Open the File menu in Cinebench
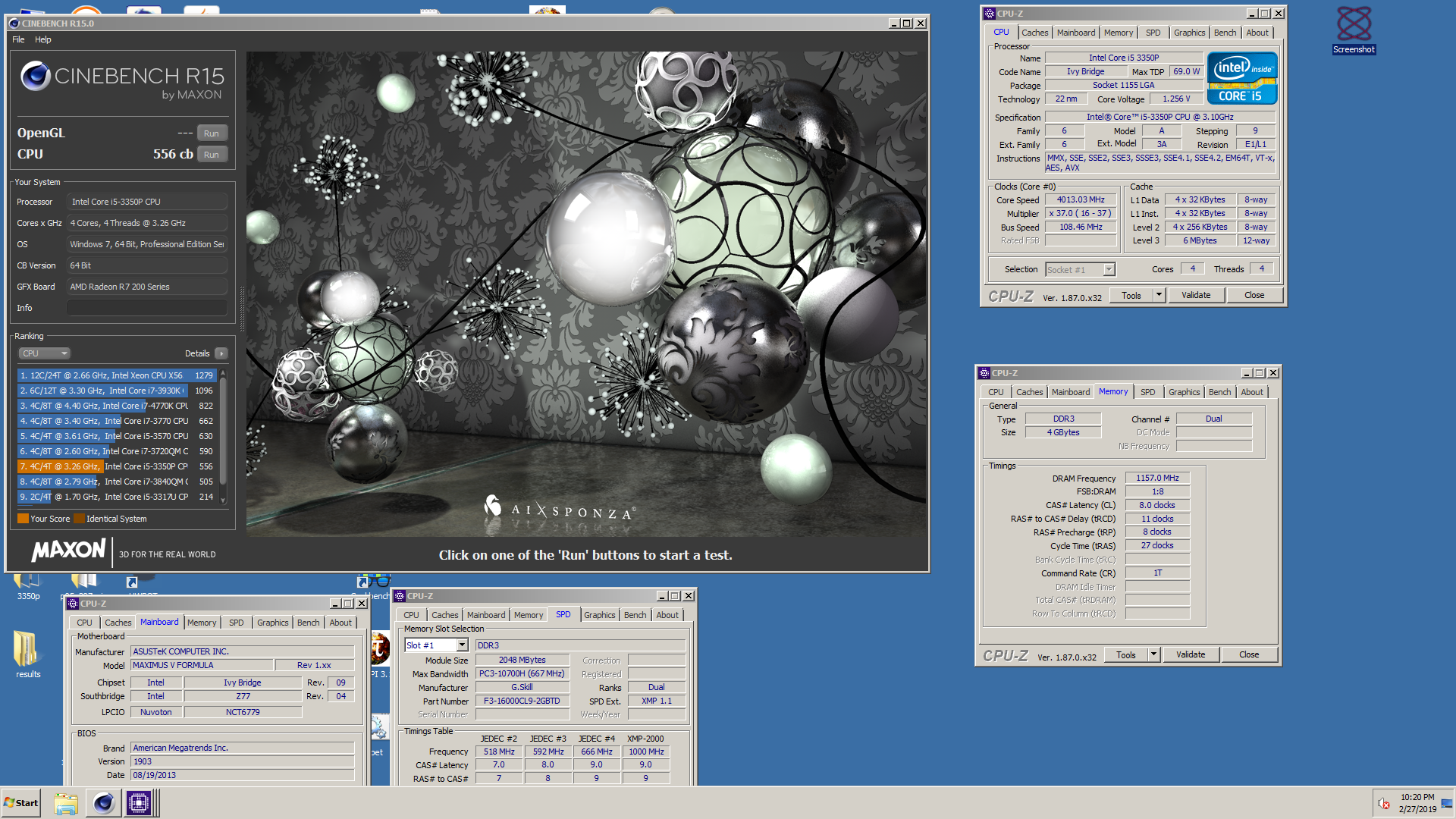The height and width of the screenshot is (819, 1456). tap(18, 39)
